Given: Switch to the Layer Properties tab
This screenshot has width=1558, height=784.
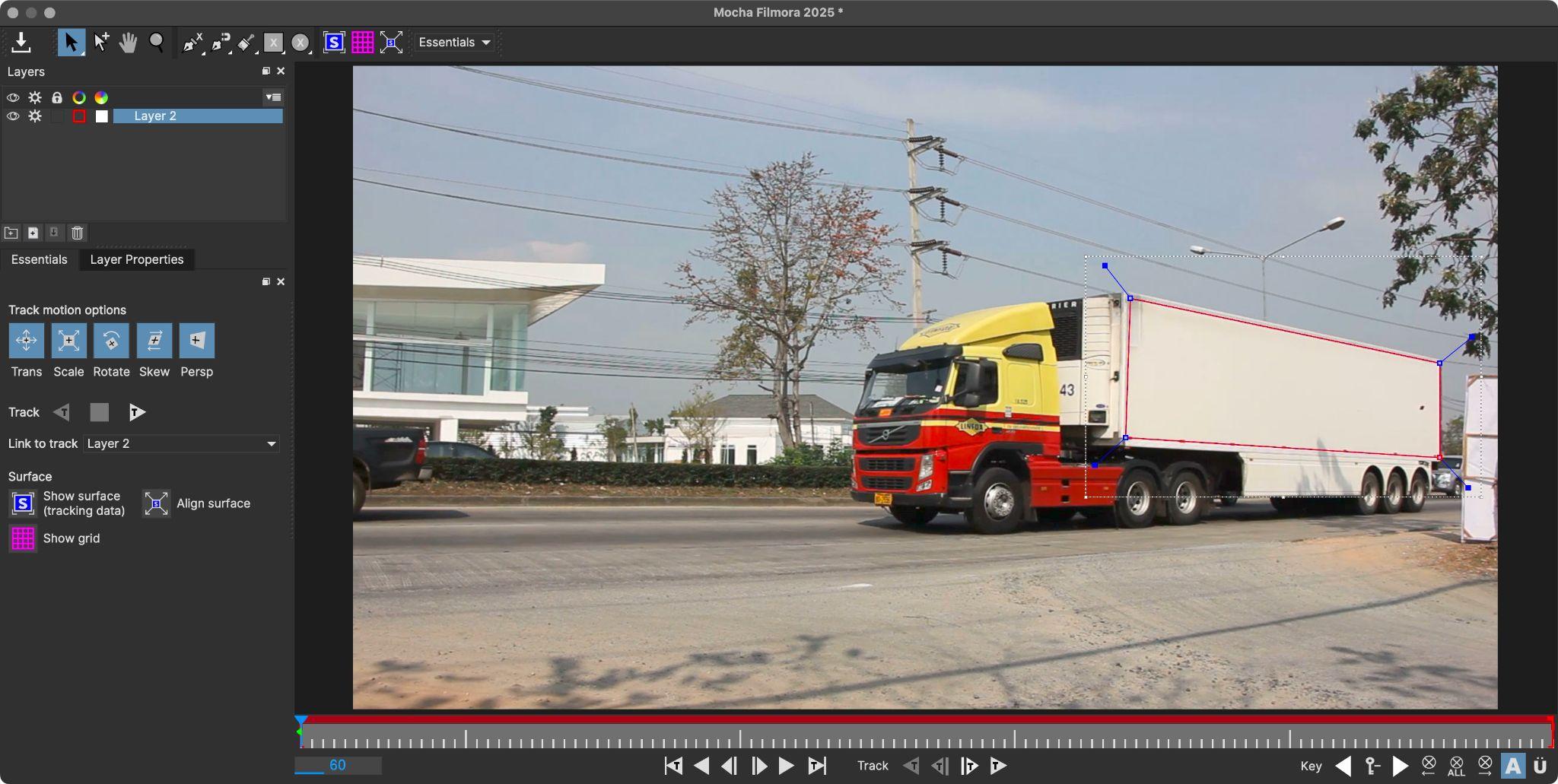Looking at the screenshot, I should (137, 259).
